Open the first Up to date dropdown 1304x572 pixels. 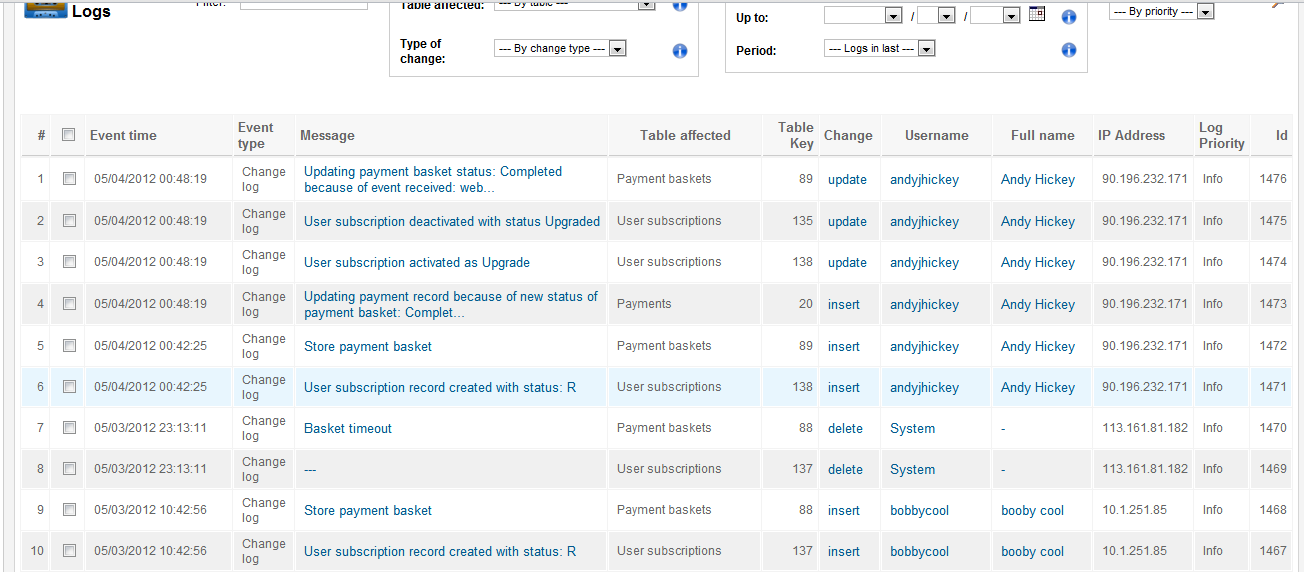point(863,16)
